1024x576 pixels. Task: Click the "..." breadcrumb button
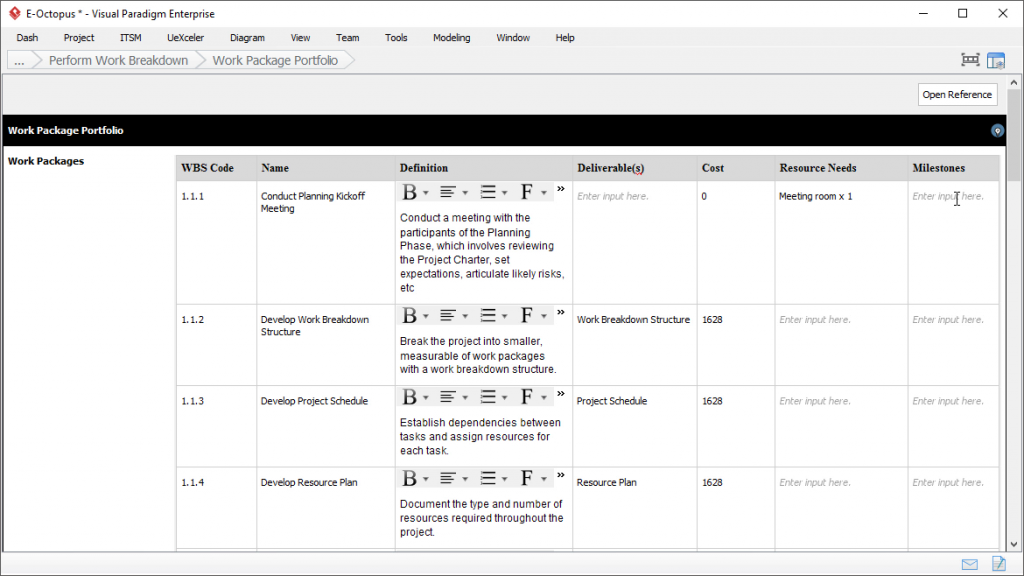[x=19, y=60]
